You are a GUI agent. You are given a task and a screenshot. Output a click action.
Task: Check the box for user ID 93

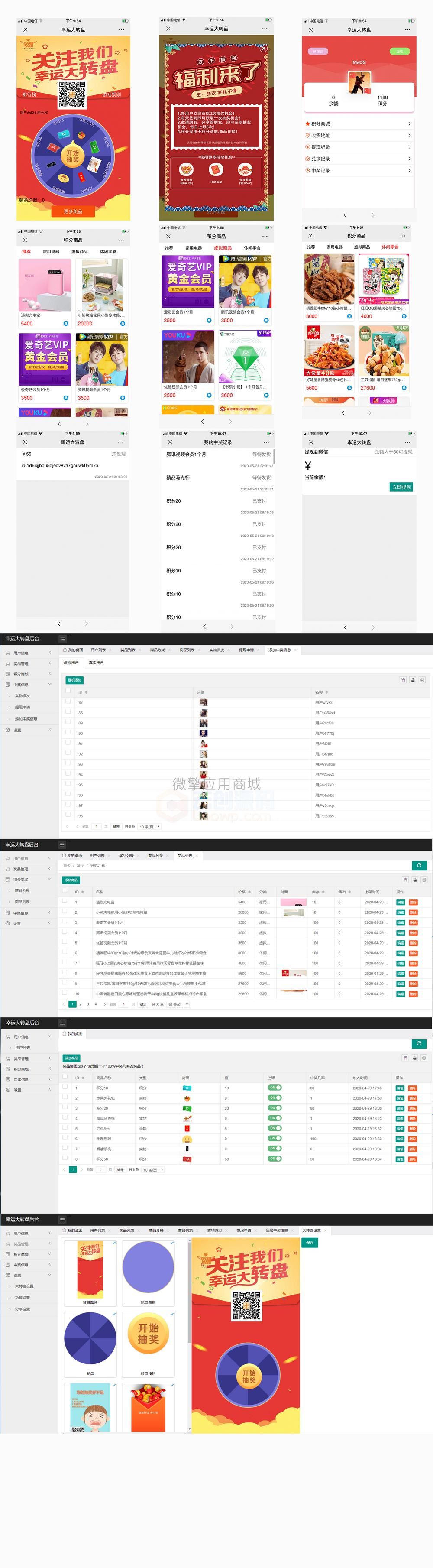[68, 764]
